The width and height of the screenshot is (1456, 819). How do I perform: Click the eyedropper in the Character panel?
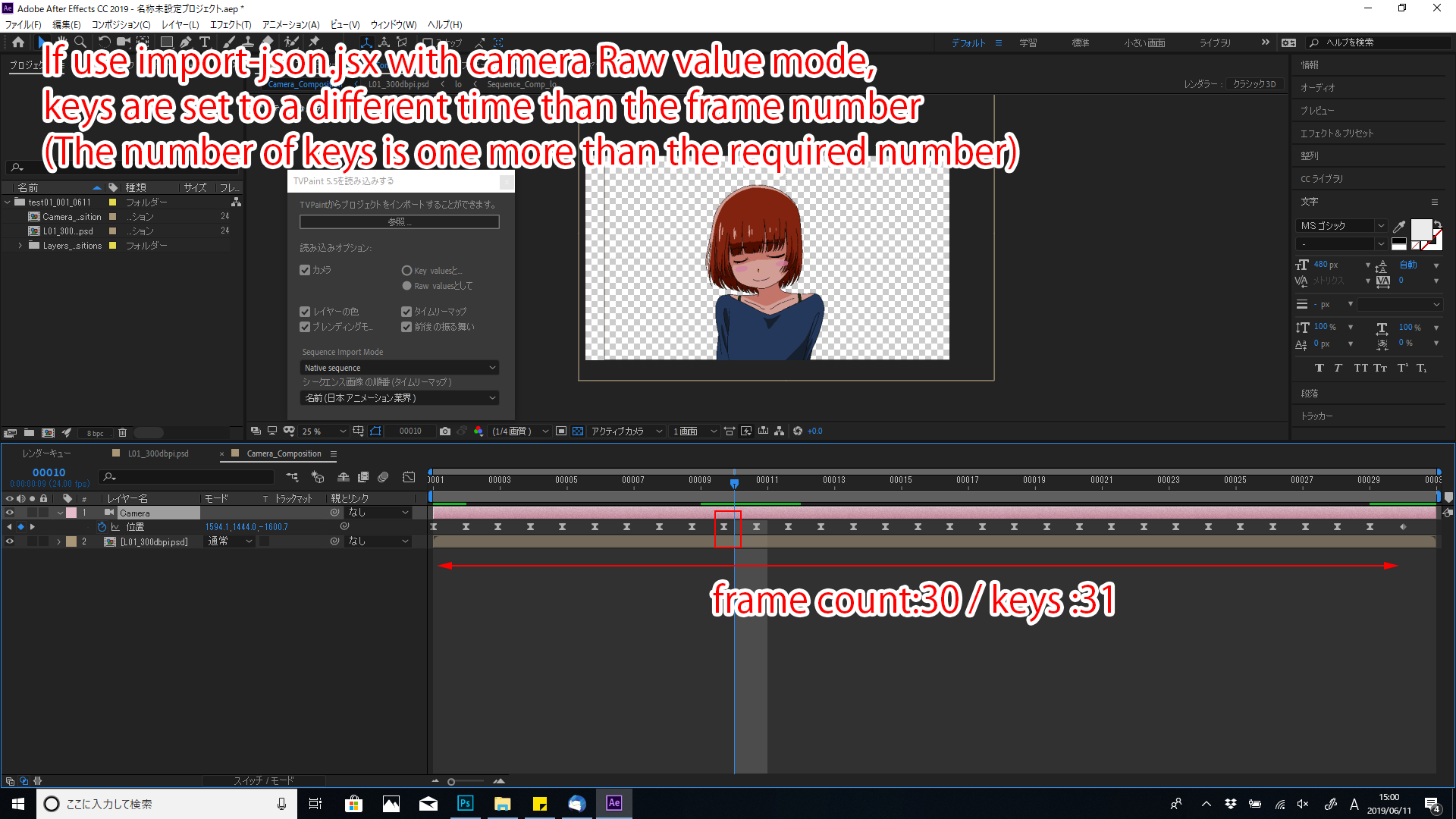click(1399, 226)
